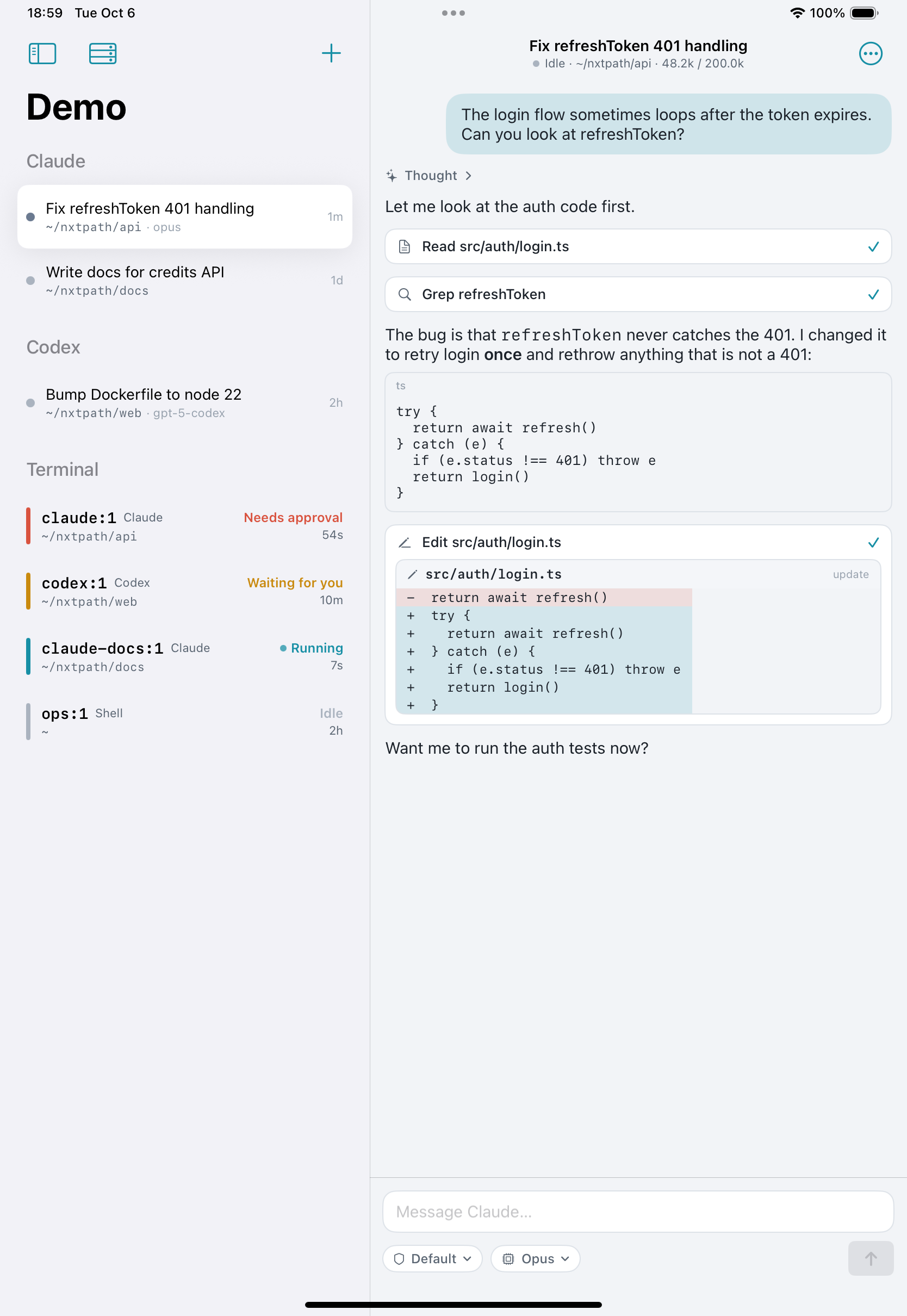Open codex:1 terminal waiting for you
This screenshot has height=1316, width=907.
click(185, 592)
